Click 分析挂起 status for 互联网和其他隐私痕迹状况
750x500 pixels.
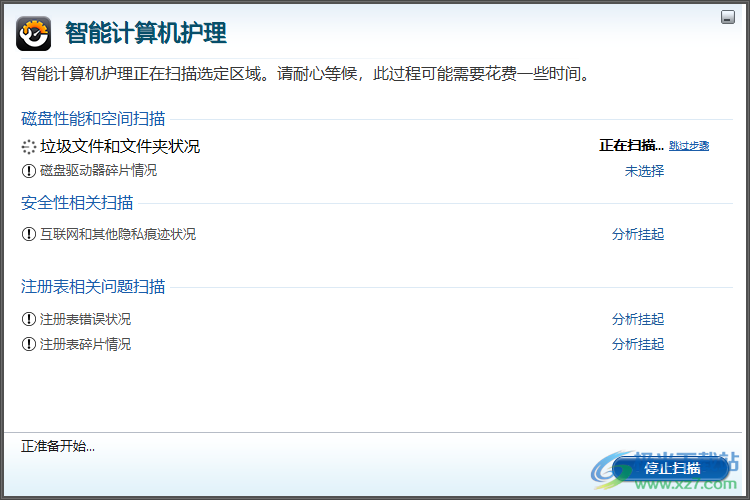(638, 234)
